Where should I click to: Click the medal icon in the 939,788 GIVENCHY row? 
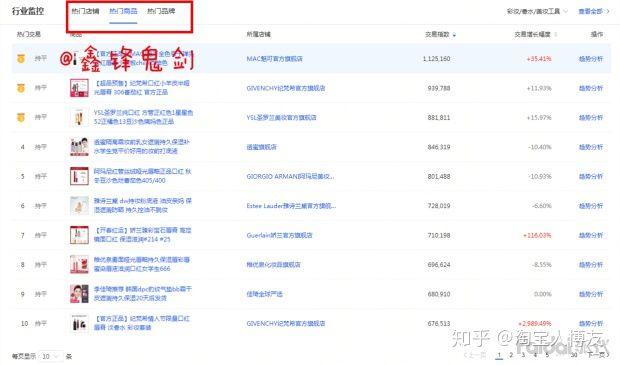21,88
